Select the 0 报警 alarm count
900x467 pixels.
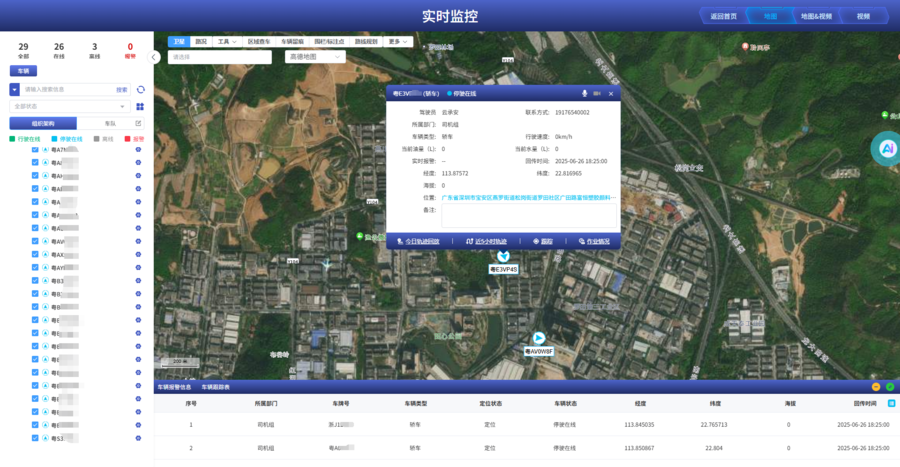coord(130,50)
